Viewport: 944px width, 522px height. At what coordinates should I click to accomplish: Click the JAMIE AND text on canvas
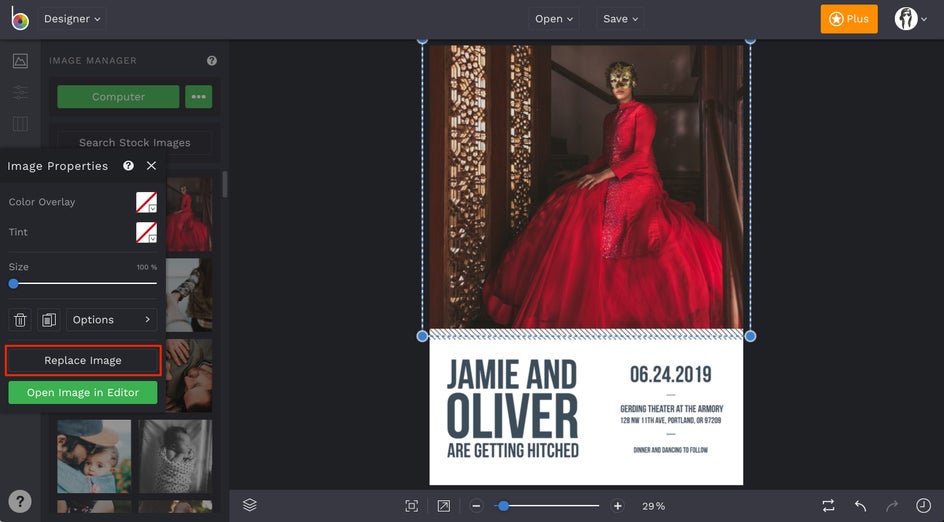[512, 374]
